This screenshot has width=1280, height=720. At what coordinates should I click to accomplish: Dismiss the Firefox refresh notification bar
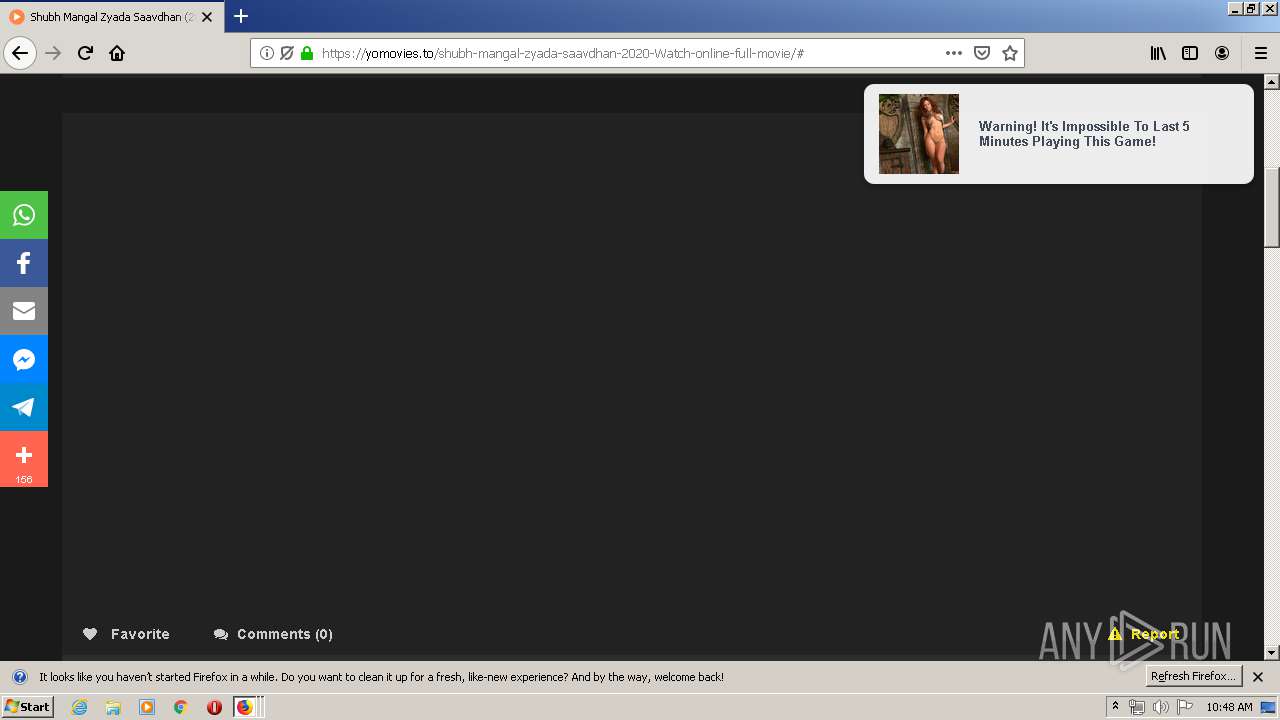coord(1258,677)
